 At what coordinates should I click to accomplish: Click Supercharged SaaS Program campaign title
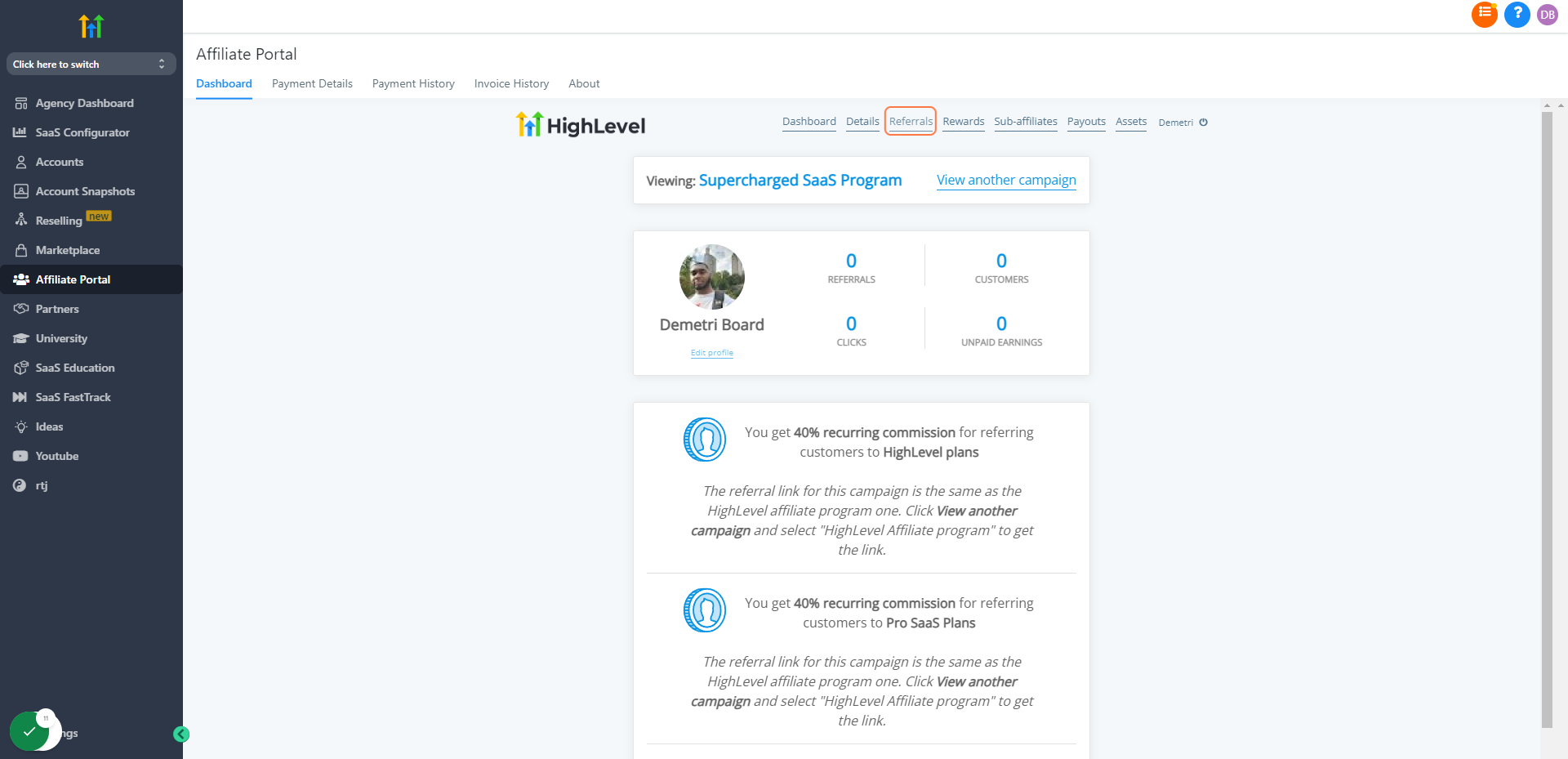click(x=800, y=181)
